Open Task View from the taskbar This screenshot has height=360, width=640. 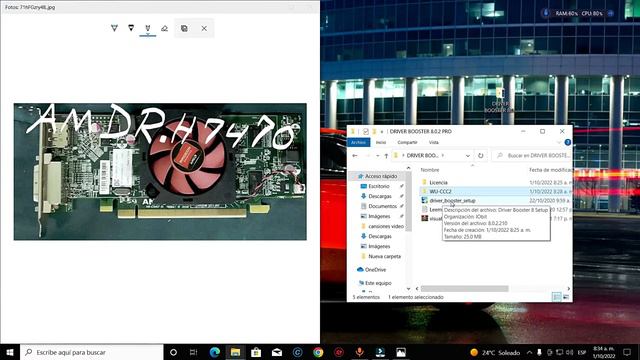tap(193, 352)
